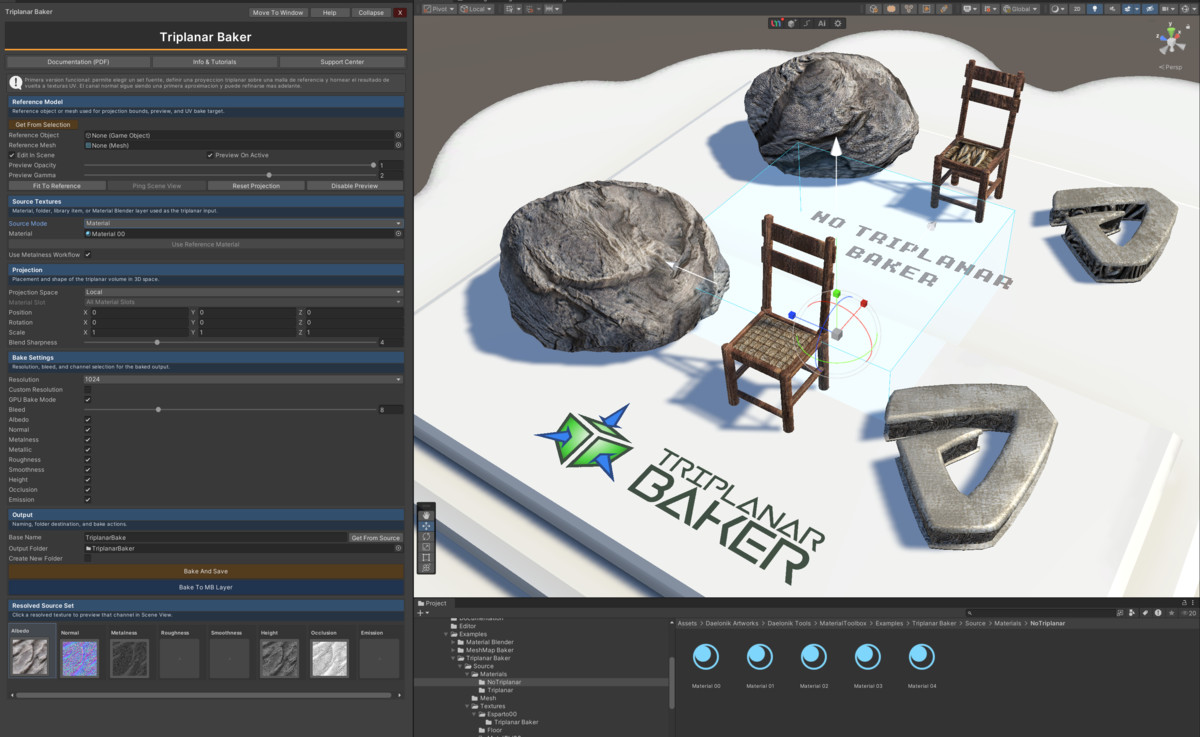
Task: Collapse the Examples folder in Project tree
Action: 446,634
